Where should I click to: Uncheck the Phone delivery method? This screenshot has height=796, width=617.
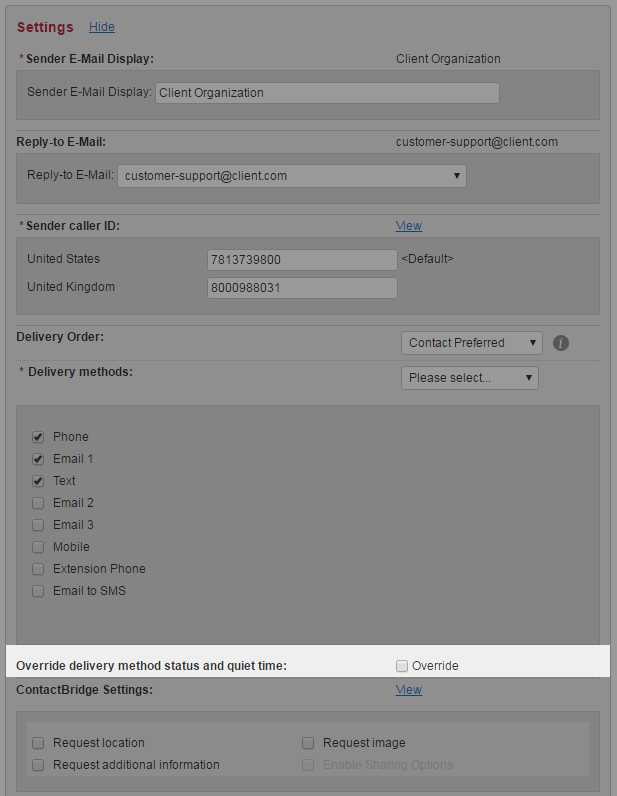click(38, 437)
